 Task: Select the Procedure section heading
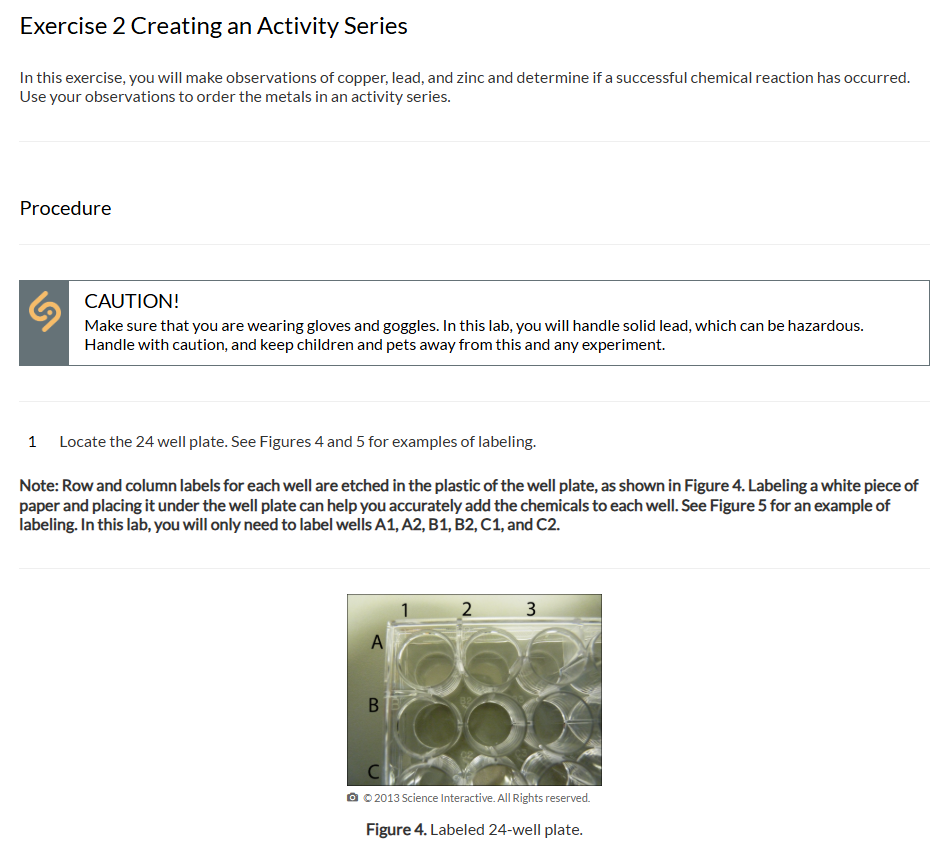pyautogui.click(x=65, y=208)
